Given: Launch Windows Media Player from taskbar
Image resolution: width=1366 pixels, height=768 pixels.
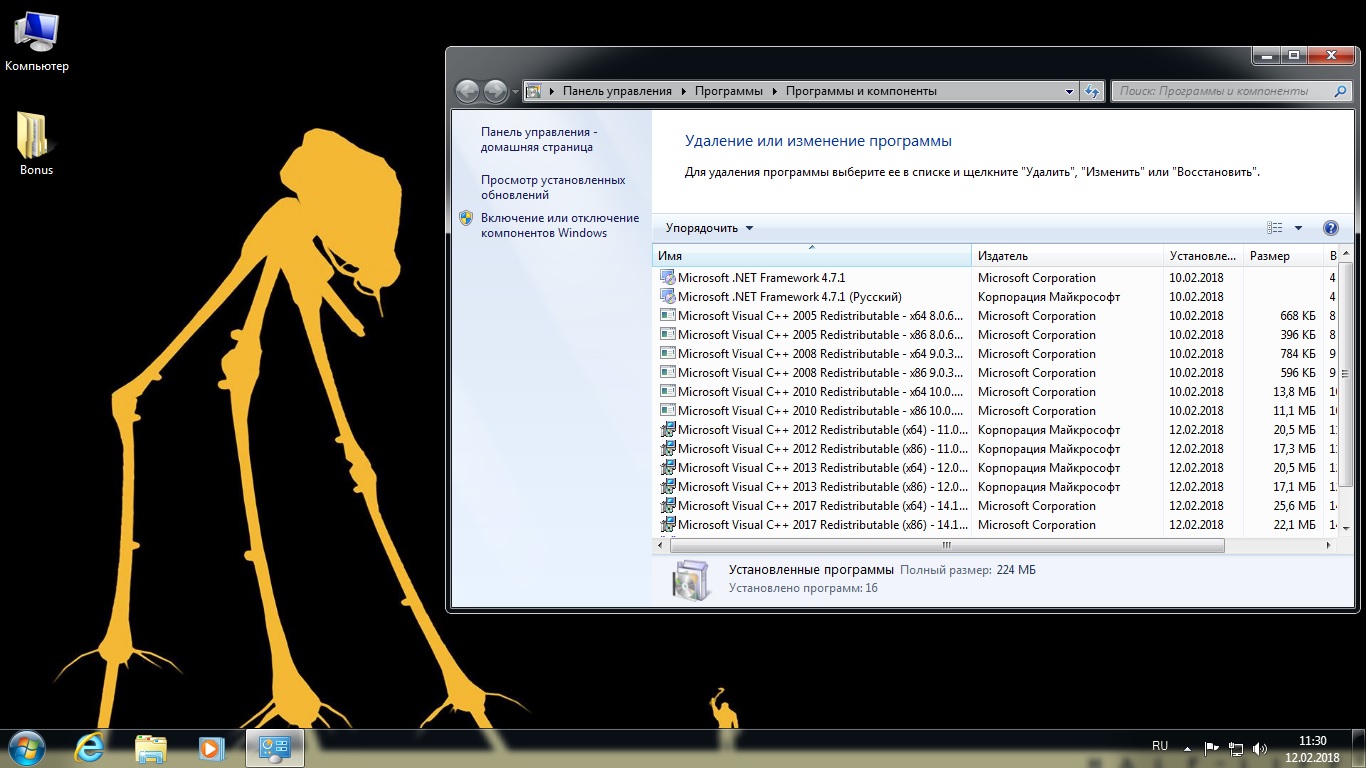Looking at the screenshot, I should 211,748.
